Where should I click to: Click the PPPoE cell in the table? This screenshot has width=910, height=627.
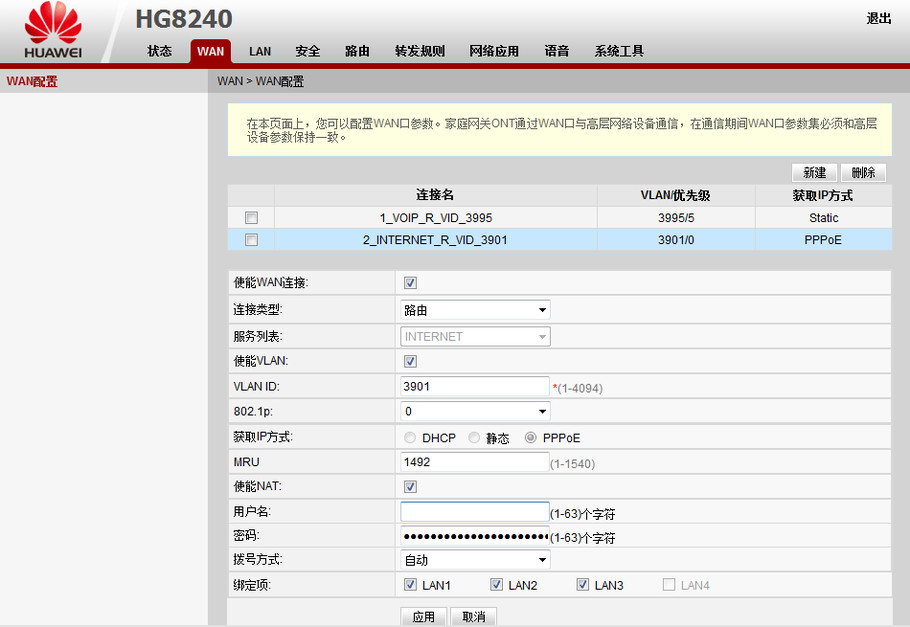tap(823, 240)
